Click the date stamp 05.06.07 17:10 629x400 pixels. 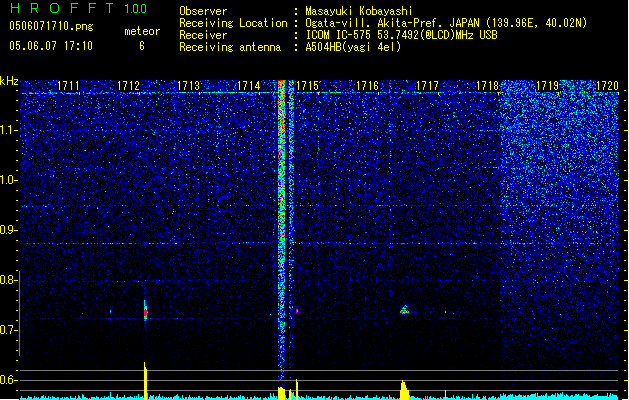pyautogui.click(x=51, y=46)
